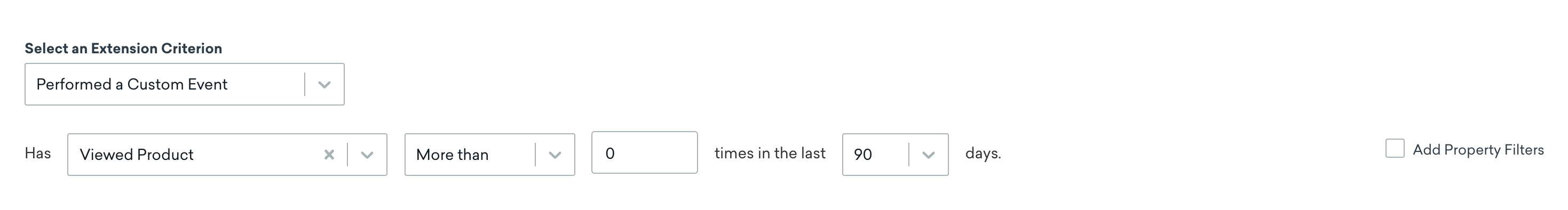
Task: Click the Add Property Filters label text
Action: pos(1478,150)
